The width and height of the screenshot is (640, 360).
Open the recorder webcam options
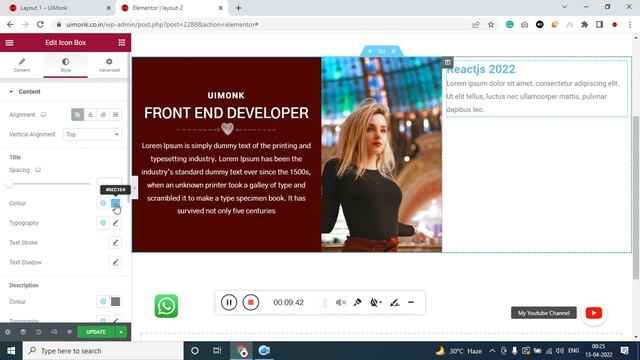click(376, 302)
